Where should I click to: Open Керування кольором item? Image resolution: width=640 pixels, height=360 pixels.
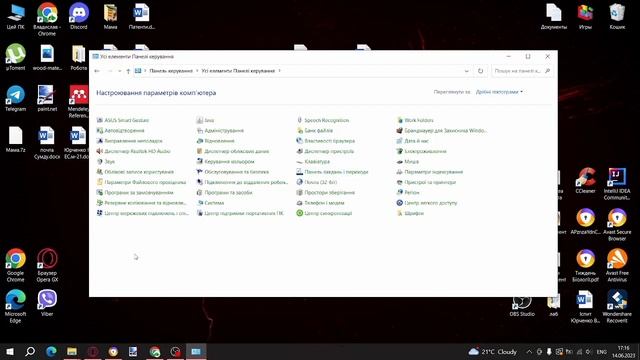pos(225,162)
